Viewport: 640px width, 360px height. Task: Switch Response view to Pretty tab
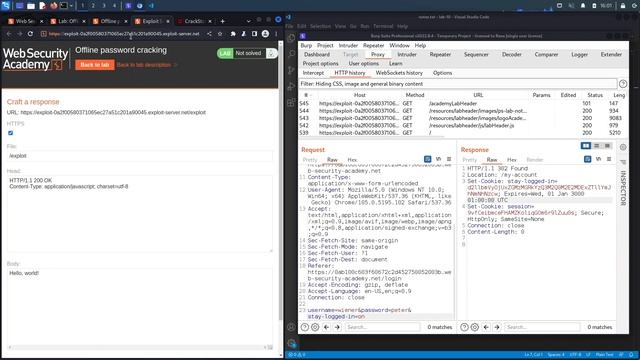(x=469, y=160)
